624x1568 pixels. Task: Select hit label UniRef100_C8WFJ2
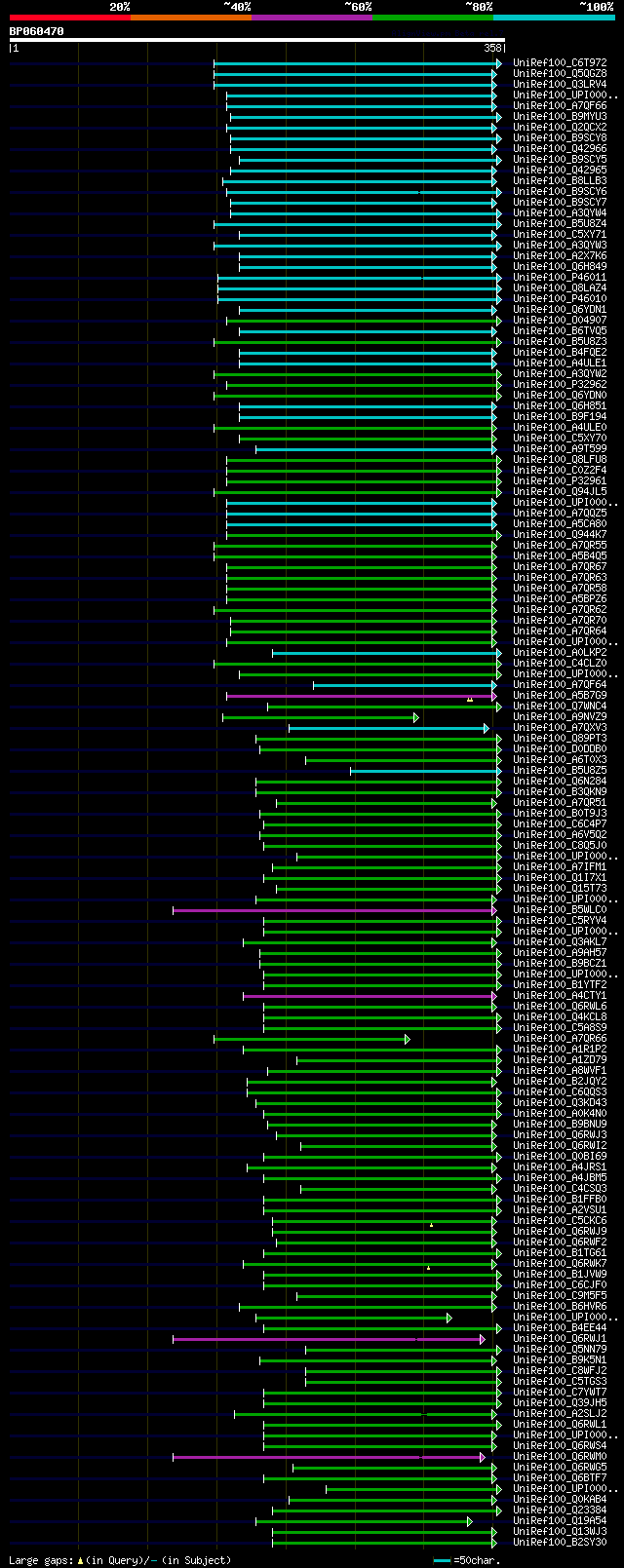[x=560, y=1370]
